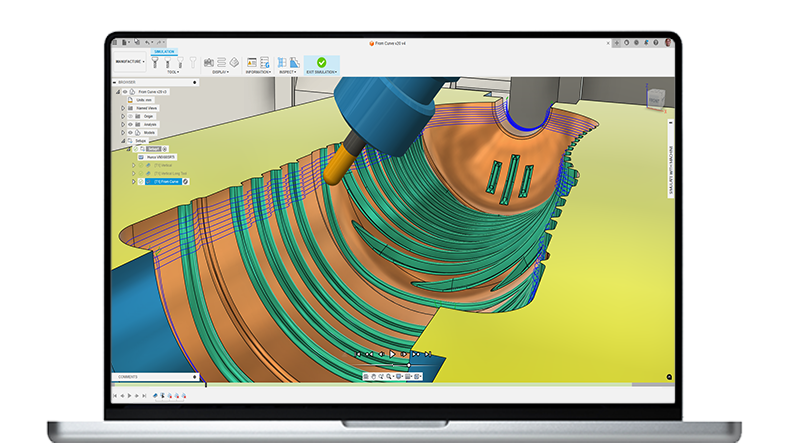Click the COMMENTS panel header
This screenshot has height=444, width=788.
[x=130, y=377]
